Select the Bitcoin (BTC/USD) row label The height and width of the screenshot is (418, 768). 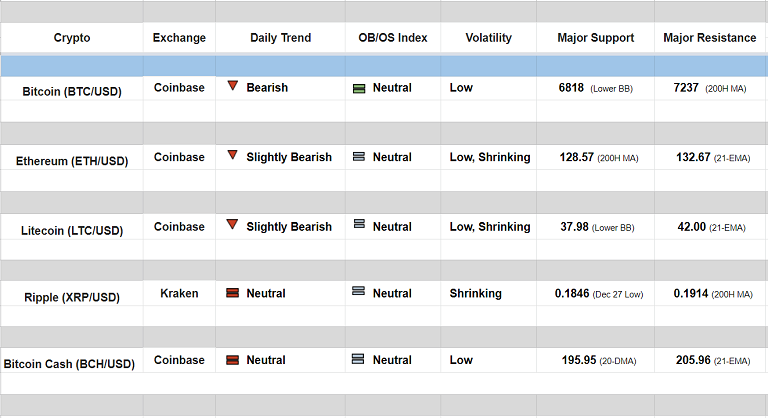click(x=72, y=91)
